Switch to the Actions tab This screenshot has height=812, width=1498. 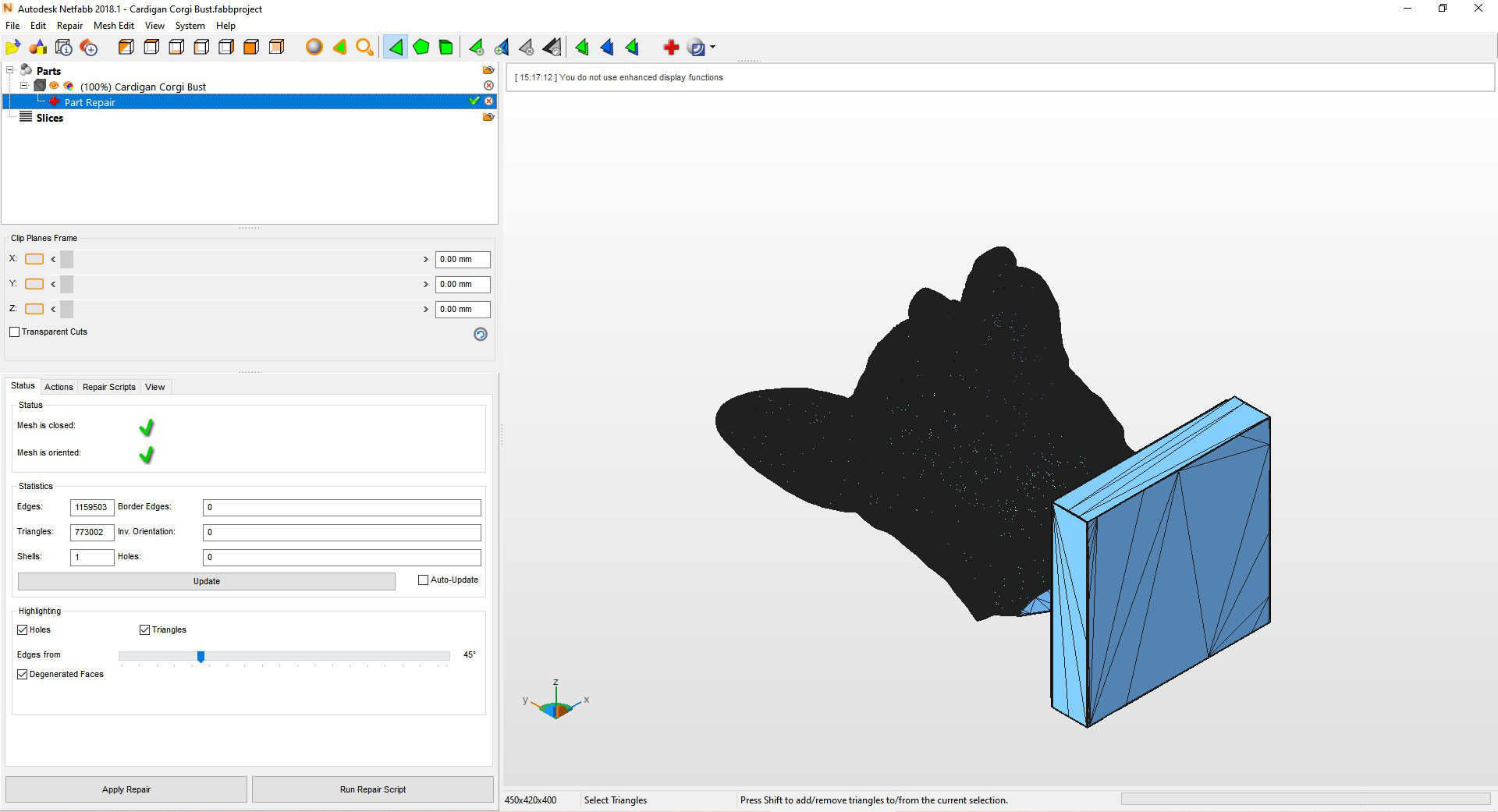coord(59,387)
